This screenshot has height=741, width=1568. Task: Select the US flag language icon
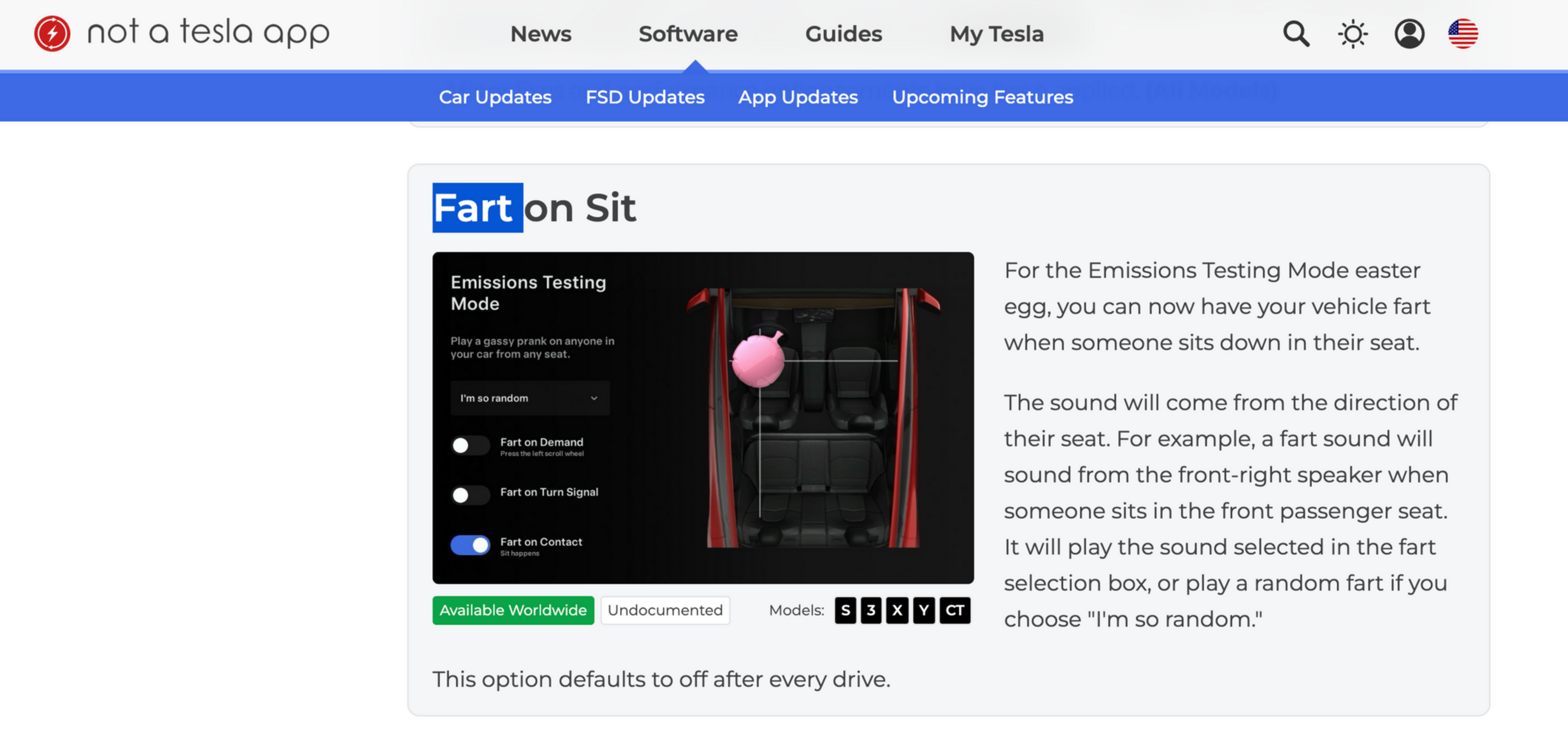click(1463, 34)
